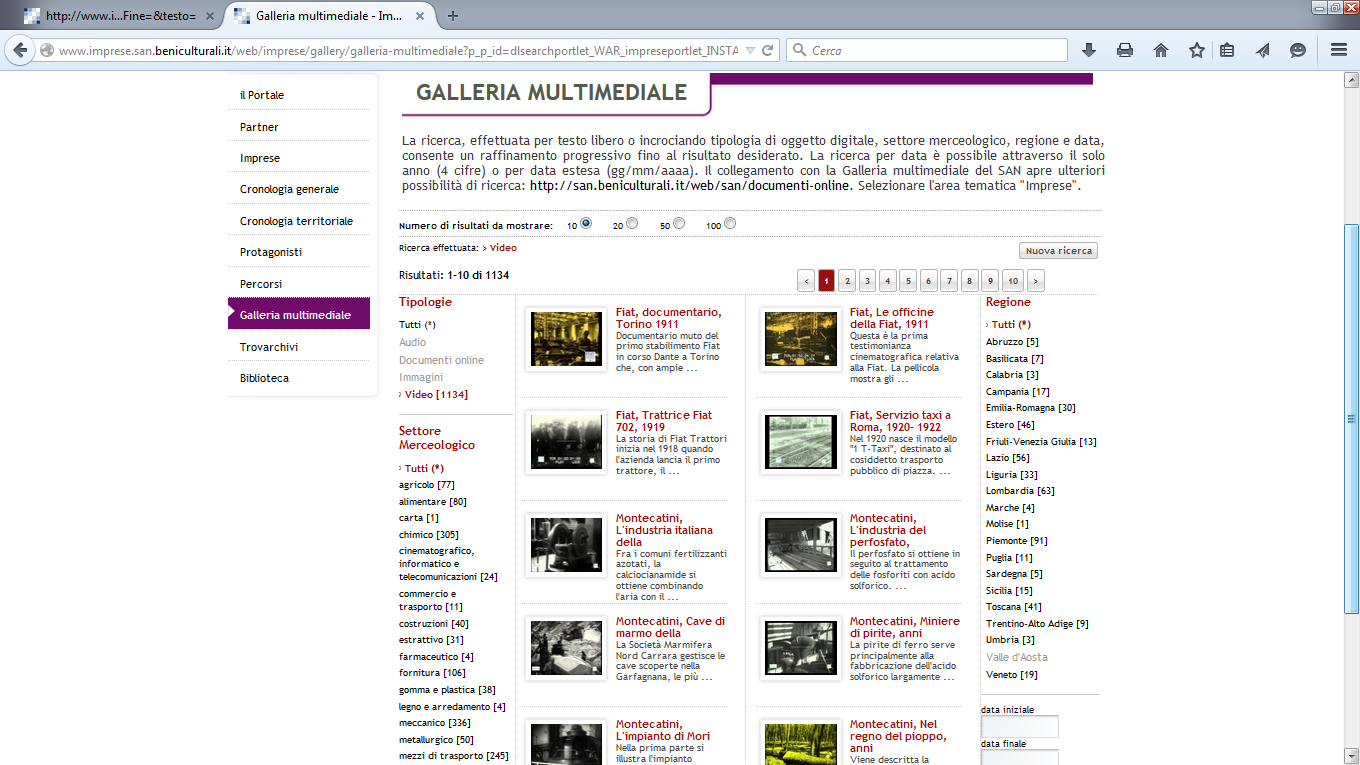Click the vertical scrollbar thumb

[x=1351, y=419]
